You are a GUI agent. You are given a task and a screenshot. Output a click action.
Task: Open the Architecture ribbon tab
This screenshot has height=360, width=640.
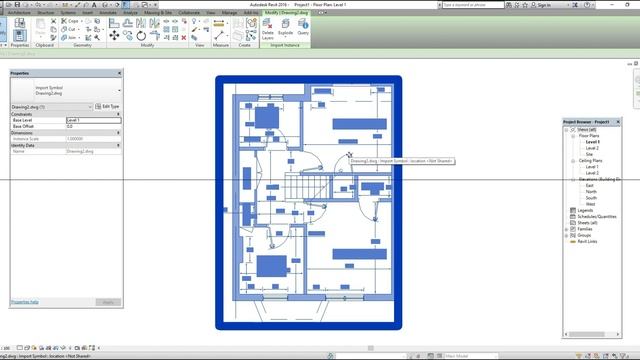[19, 13]
